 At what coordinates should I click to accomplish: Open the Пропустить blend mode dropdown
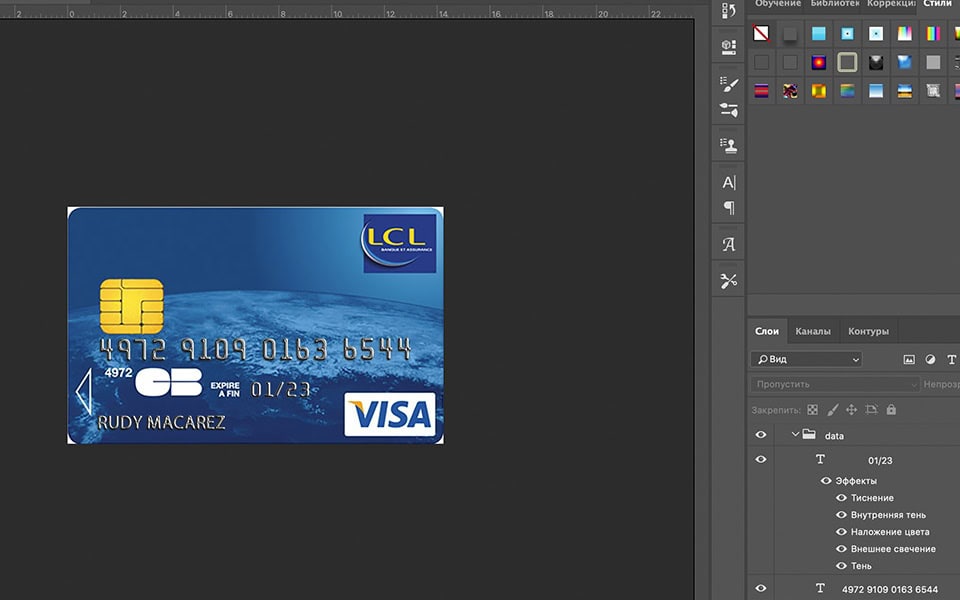[835, 384]
